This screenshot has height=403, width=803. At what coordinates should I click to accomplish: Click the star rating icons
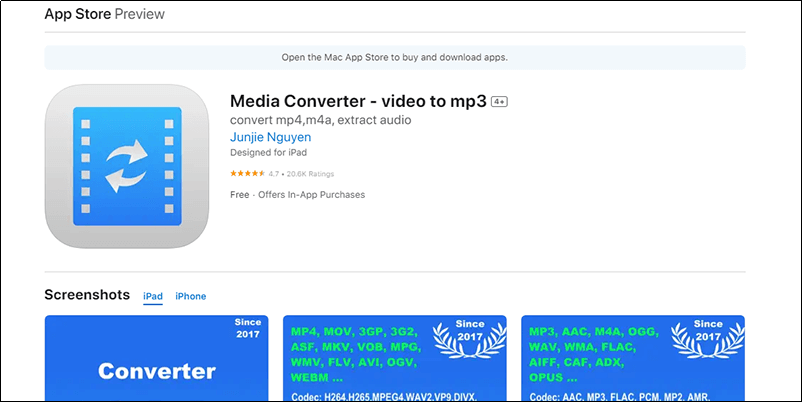tap(247, 174)
